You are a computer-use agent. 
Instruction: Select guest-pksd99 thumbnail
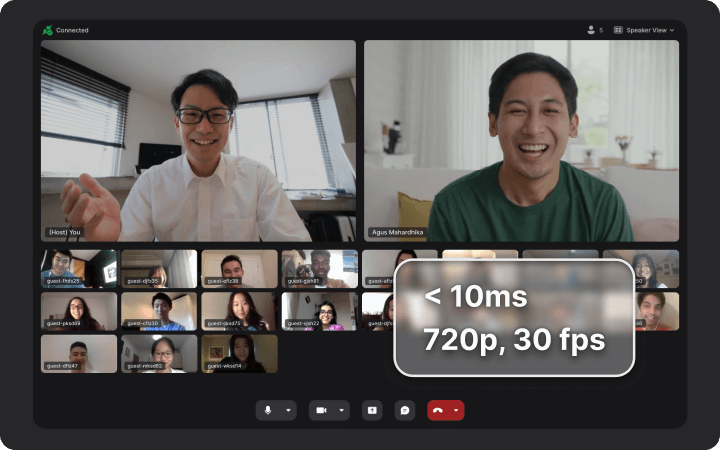coord(79,311)
